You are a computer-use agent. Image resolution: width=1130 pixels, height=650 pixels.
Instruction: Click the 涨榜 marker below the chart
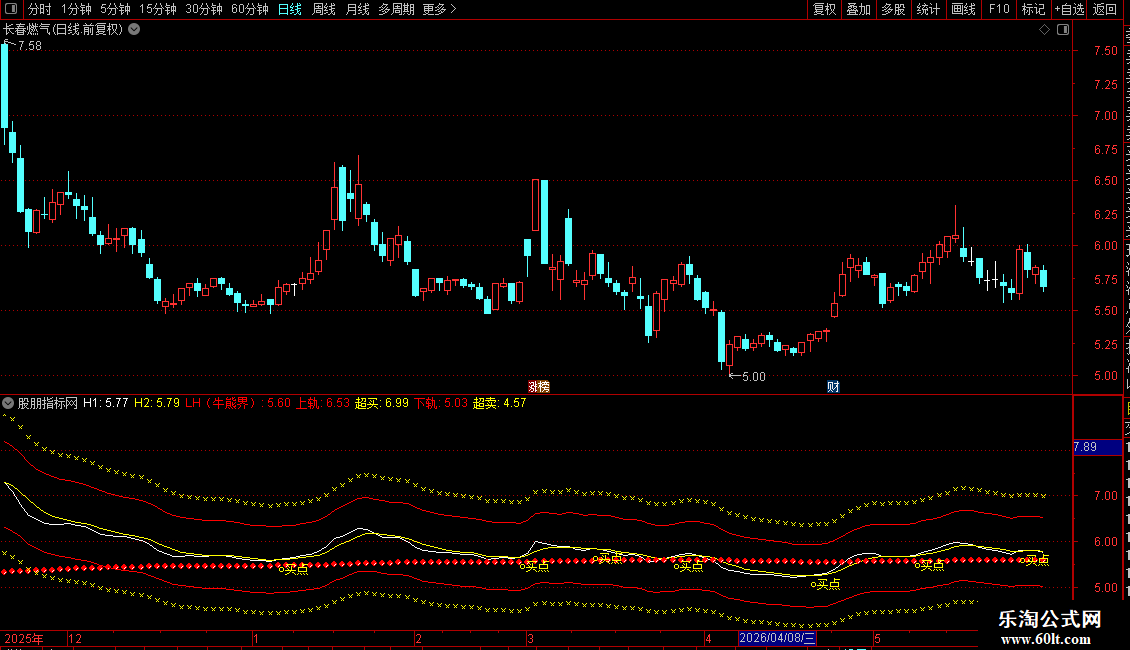(x=539, y=387)
